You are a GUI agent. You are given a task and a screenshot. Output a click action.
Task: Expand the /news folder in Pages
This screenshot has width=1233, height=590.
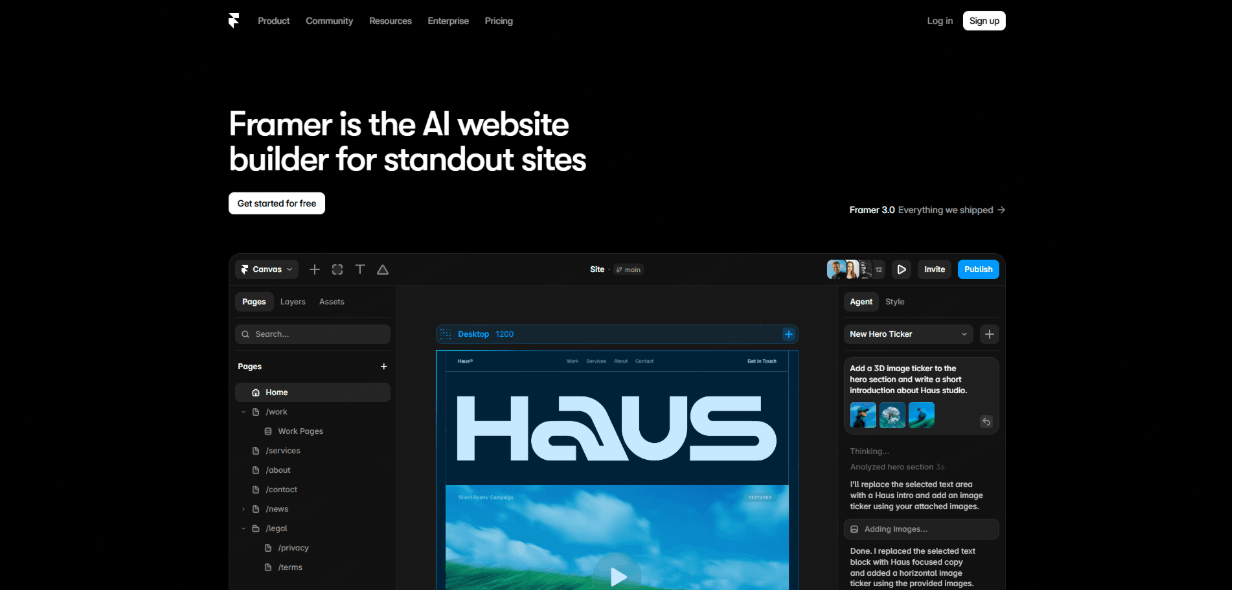click(243, 509)
